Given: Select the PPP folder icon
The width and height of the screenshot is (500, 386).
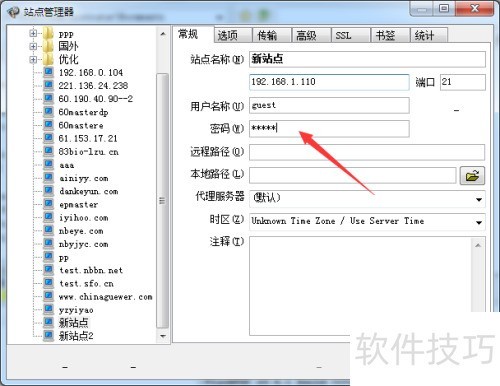Looking at the screenshot, I should tap(48, 33).
